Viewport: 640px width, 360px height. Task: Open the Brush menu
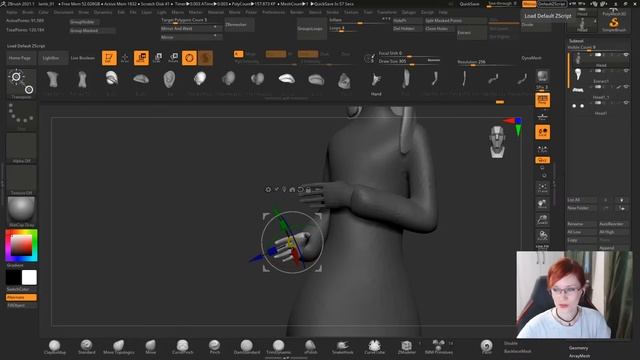coord(28,12)
